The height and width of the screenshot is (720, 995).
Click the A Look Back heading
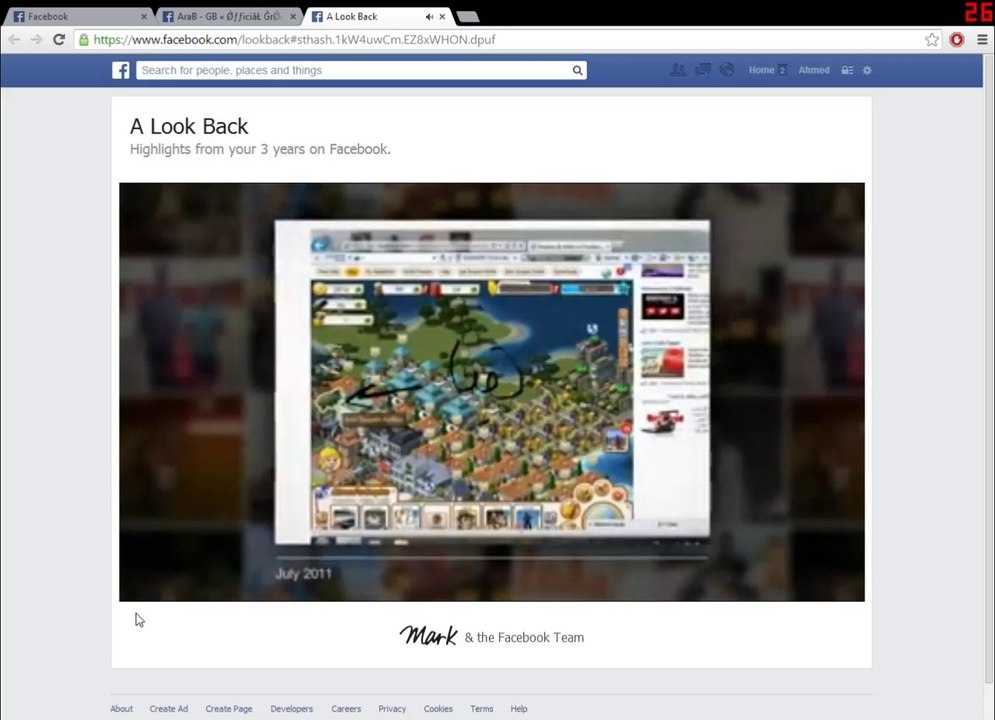point(188,126)
